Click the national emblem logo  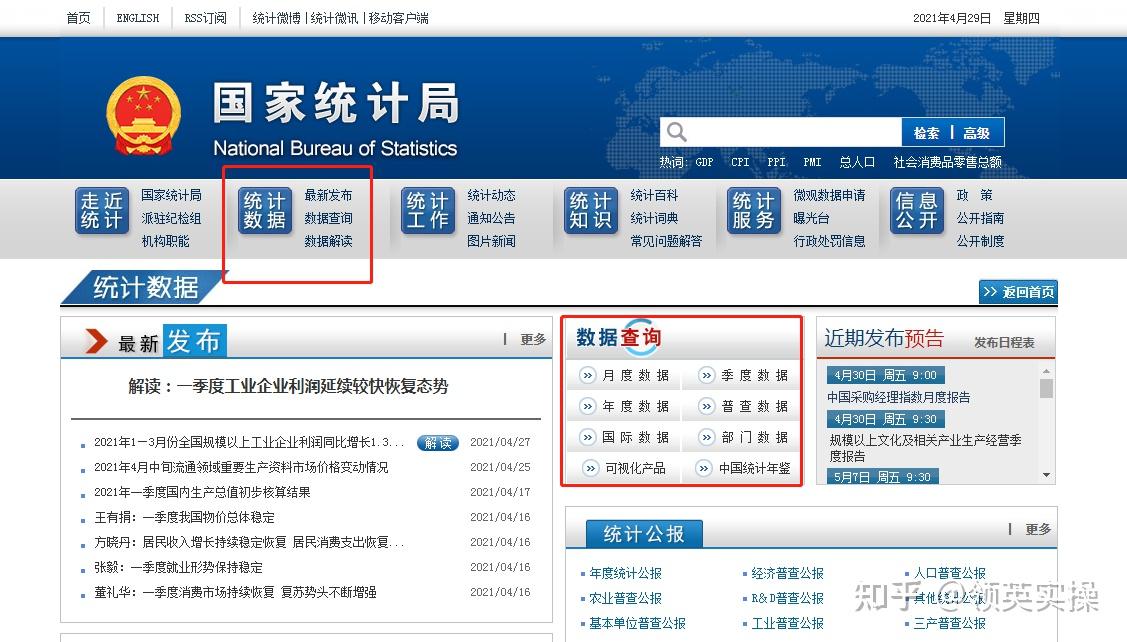pos(143,116)
